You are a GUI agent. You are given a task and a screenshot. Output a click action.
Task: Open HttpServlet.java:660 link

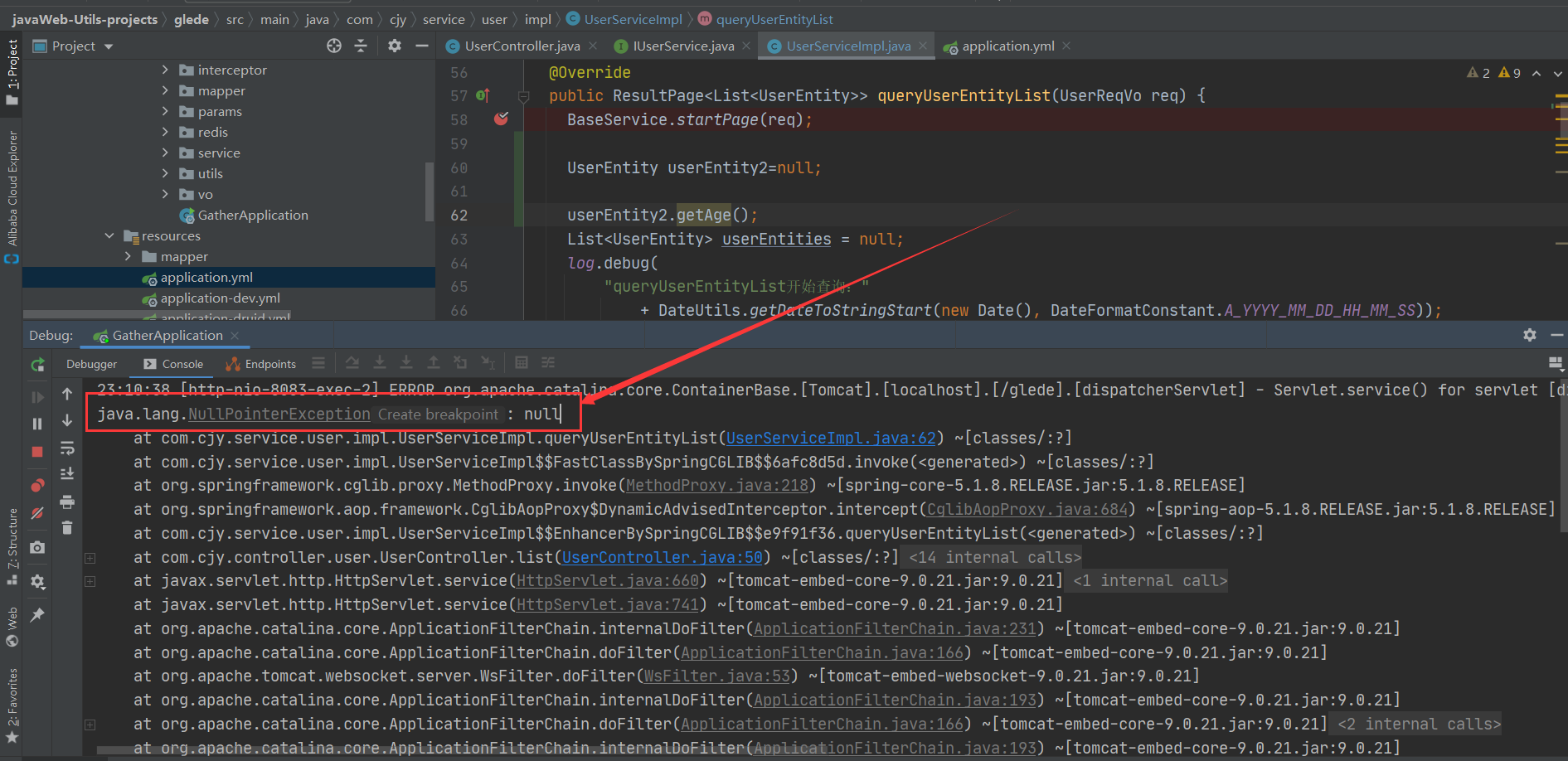click(x=608, y=581)
